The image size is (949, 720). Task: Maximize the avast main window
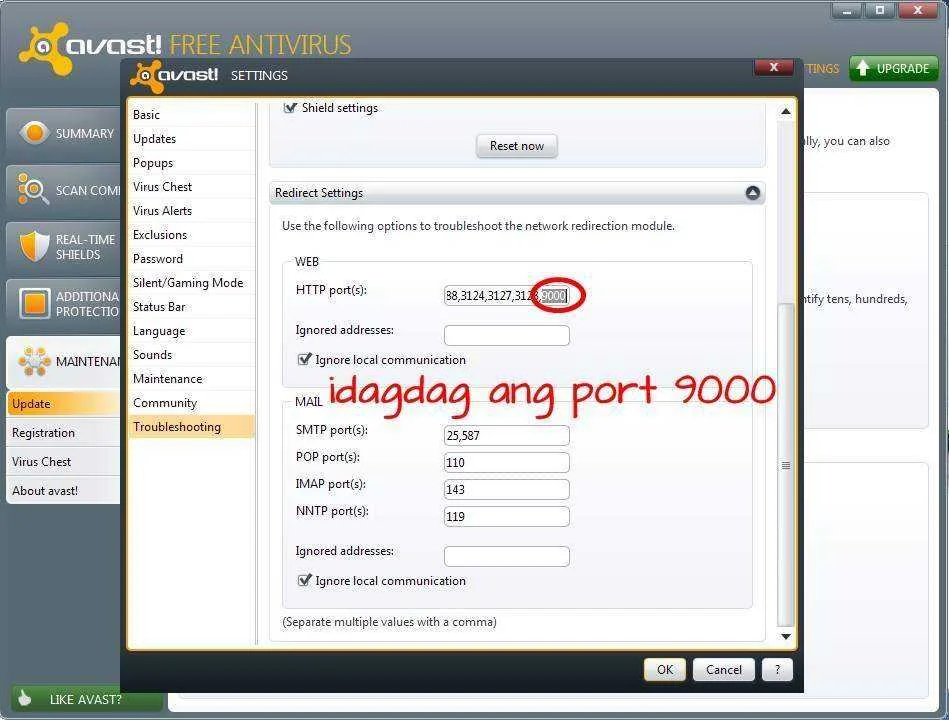[879, 10]
